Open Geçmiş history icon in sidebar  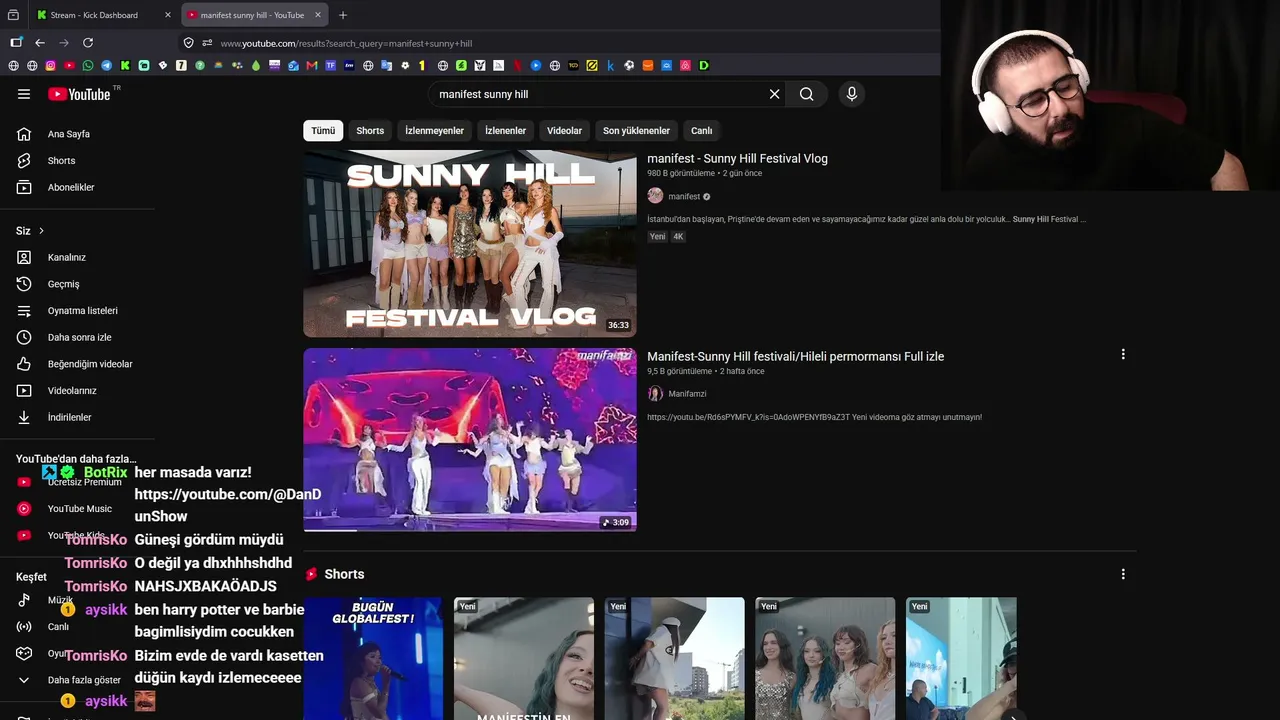click(24, 284)
